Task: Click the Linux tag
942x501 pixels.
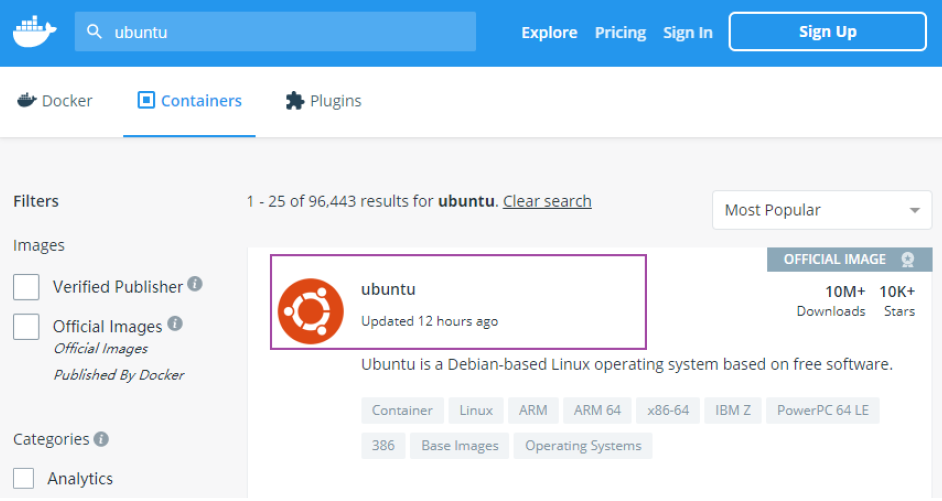Action: tap(476, 410)
